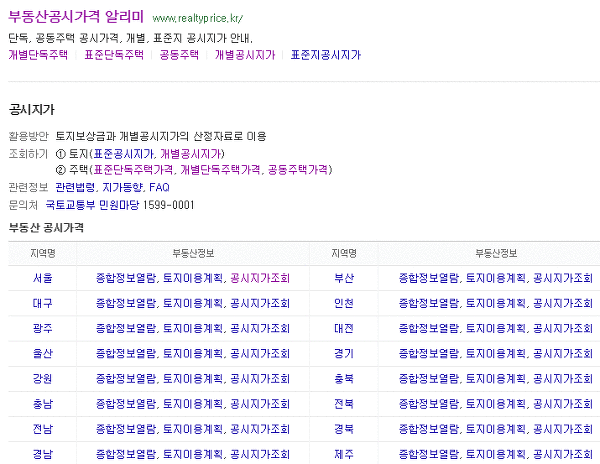The width and height of the screenshot is (600, 464).
Task: Open the 표준지공시지가 sublink
Action: [326, 55]
